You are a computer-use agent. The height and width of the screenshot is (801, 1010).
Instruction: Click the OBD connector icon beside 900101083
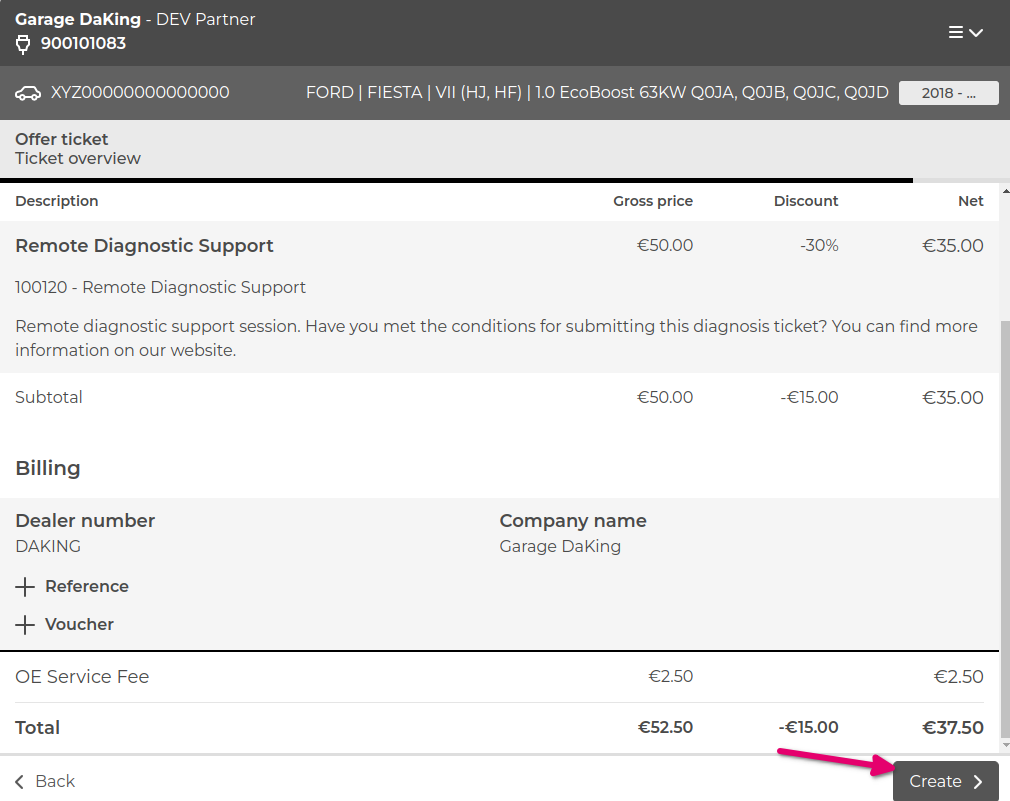coord(21,44)
